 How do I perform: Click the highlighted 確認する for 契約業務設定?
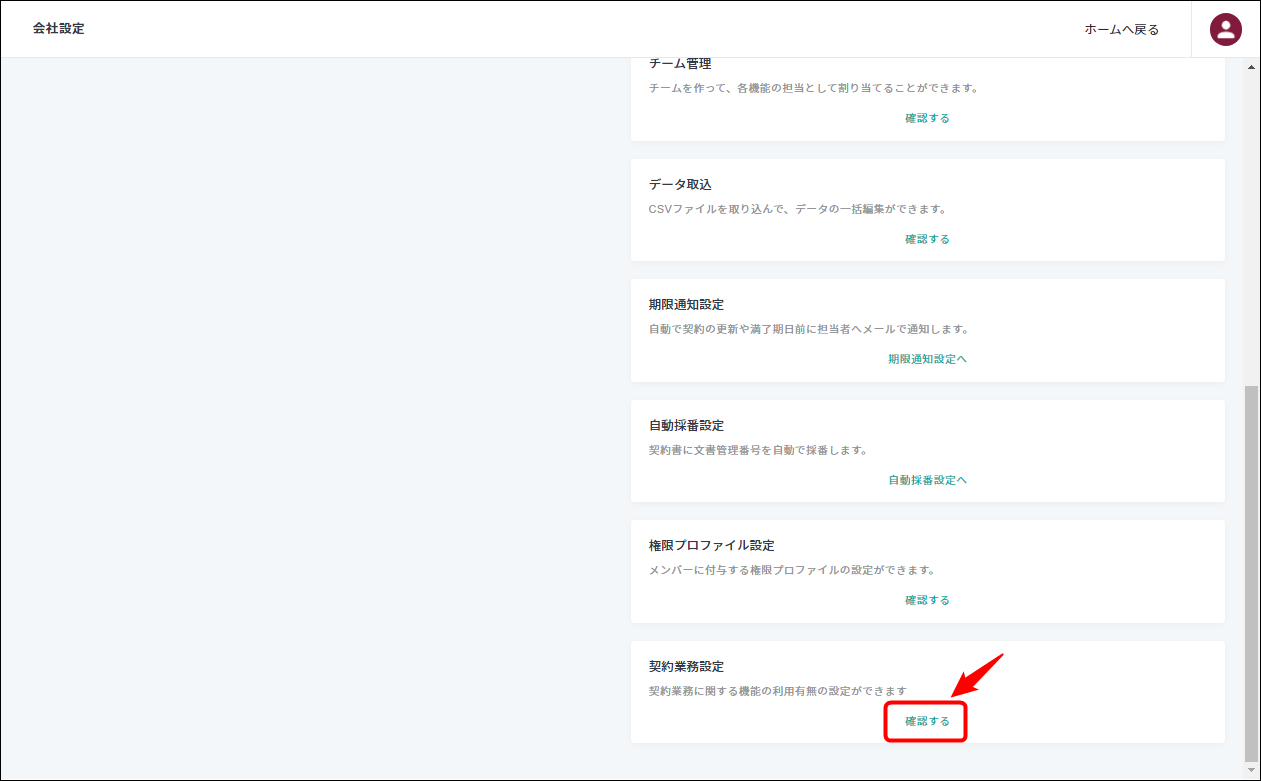pos(925,719)
